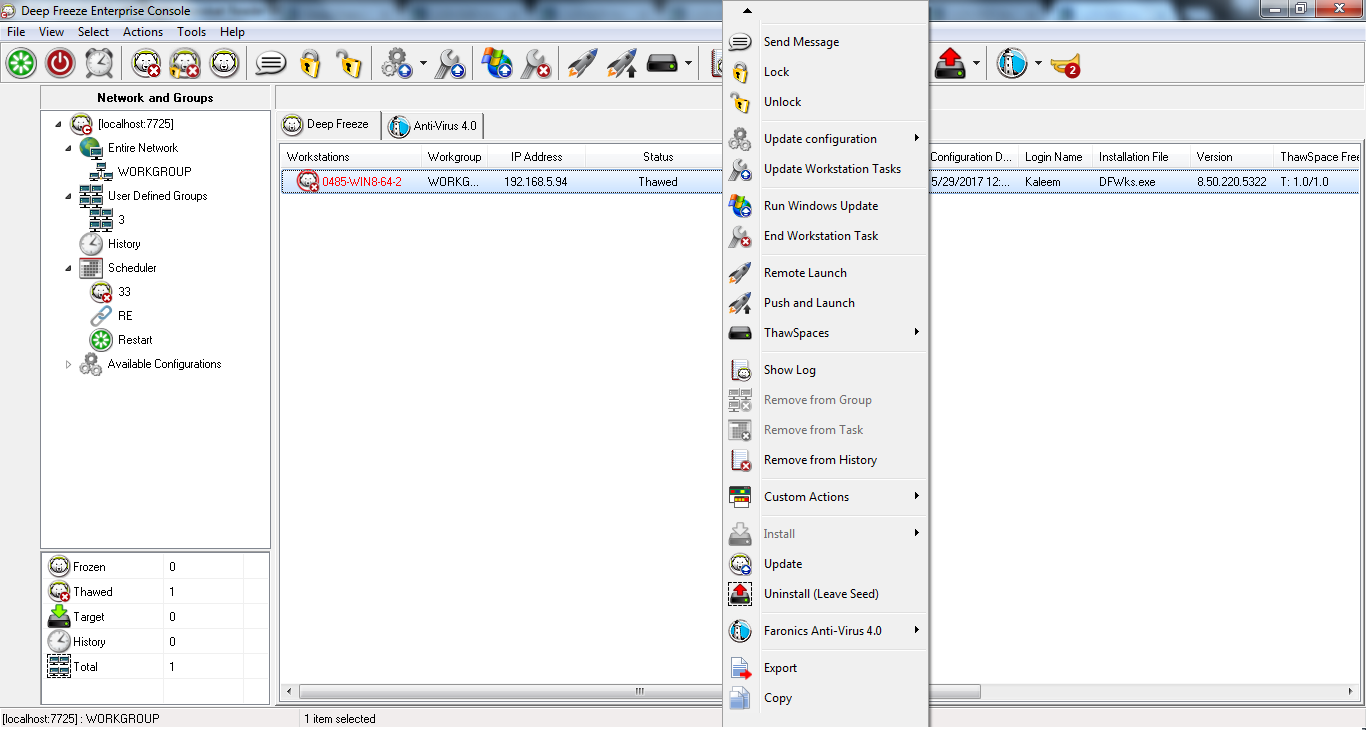
Task: Sort by the Workstations column header
Action: coord(351,157)
